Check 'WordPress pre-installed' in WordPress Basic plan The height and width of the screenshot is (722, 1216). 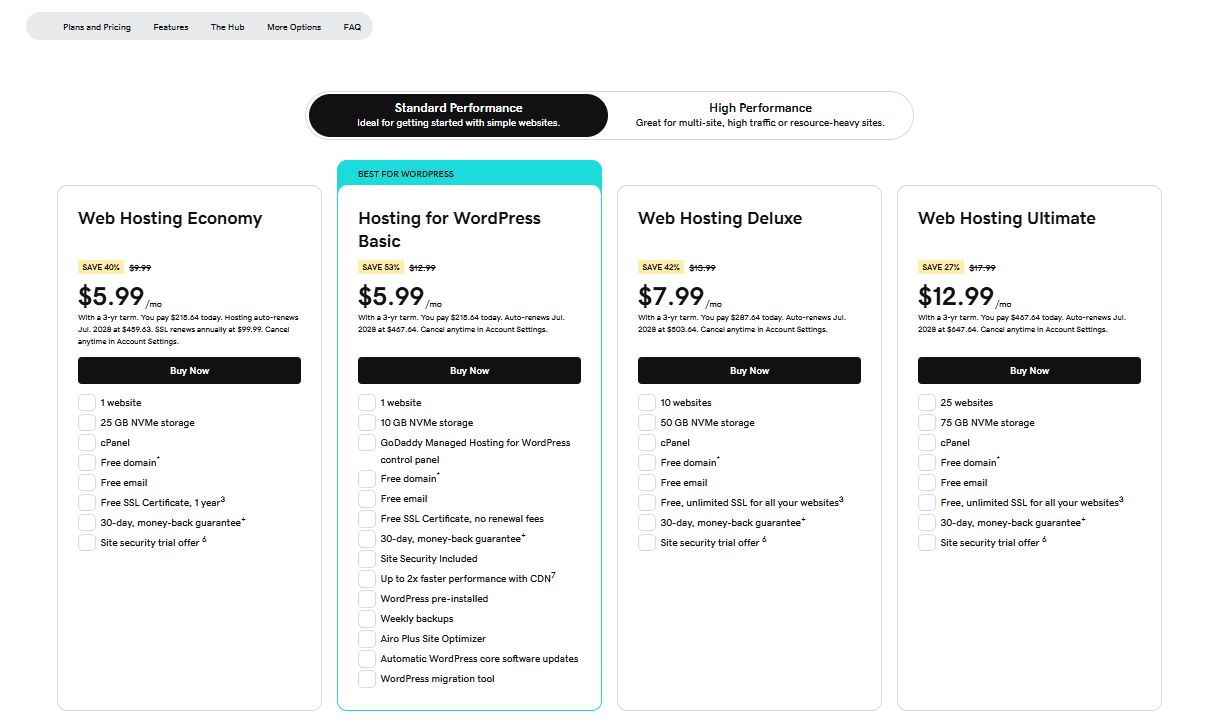366,598
